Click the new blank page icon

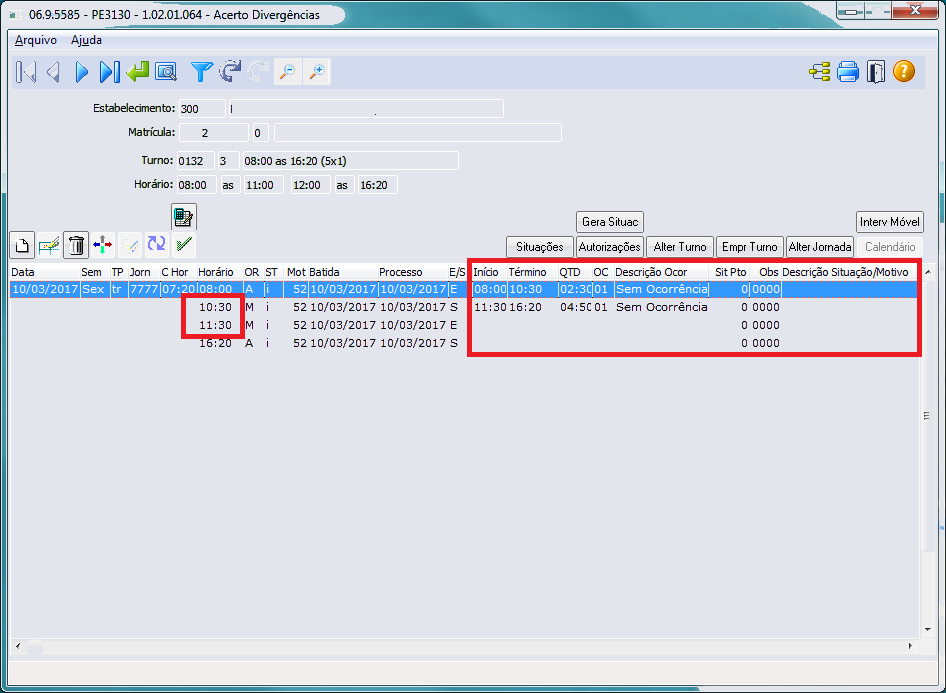22,245
